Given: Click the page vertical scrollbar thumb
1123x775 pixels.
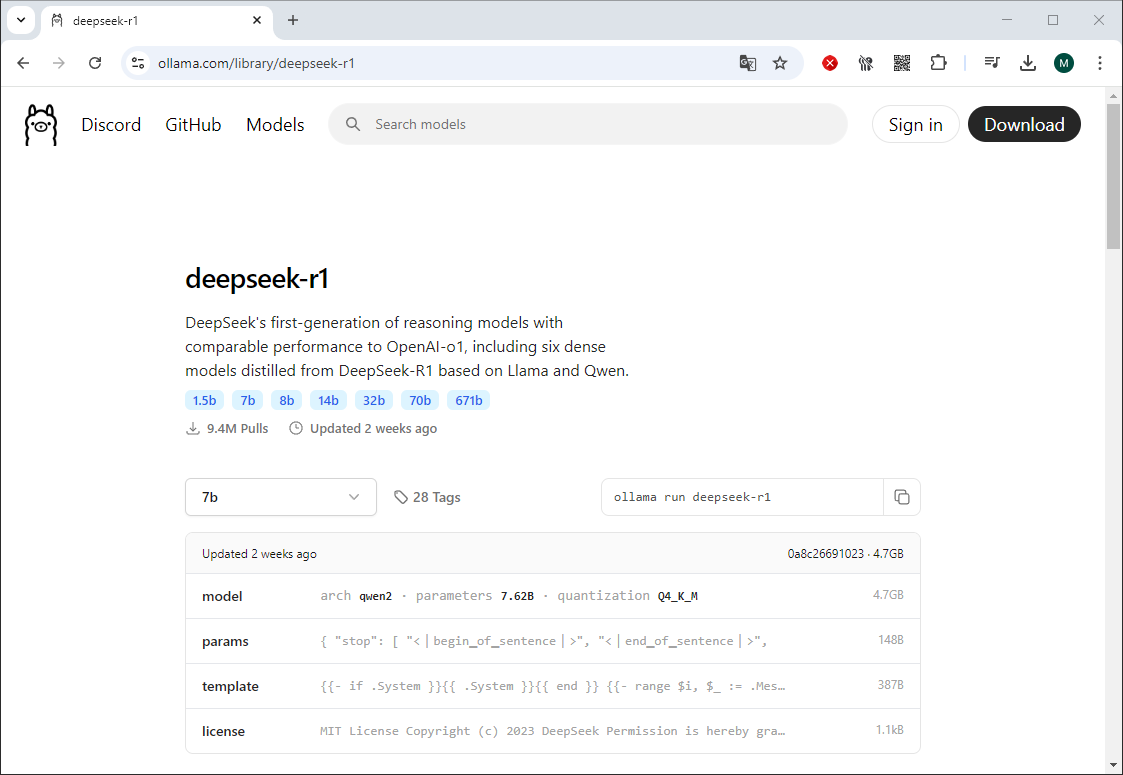Looking at the screenshot, I should tap(1113, 176).
